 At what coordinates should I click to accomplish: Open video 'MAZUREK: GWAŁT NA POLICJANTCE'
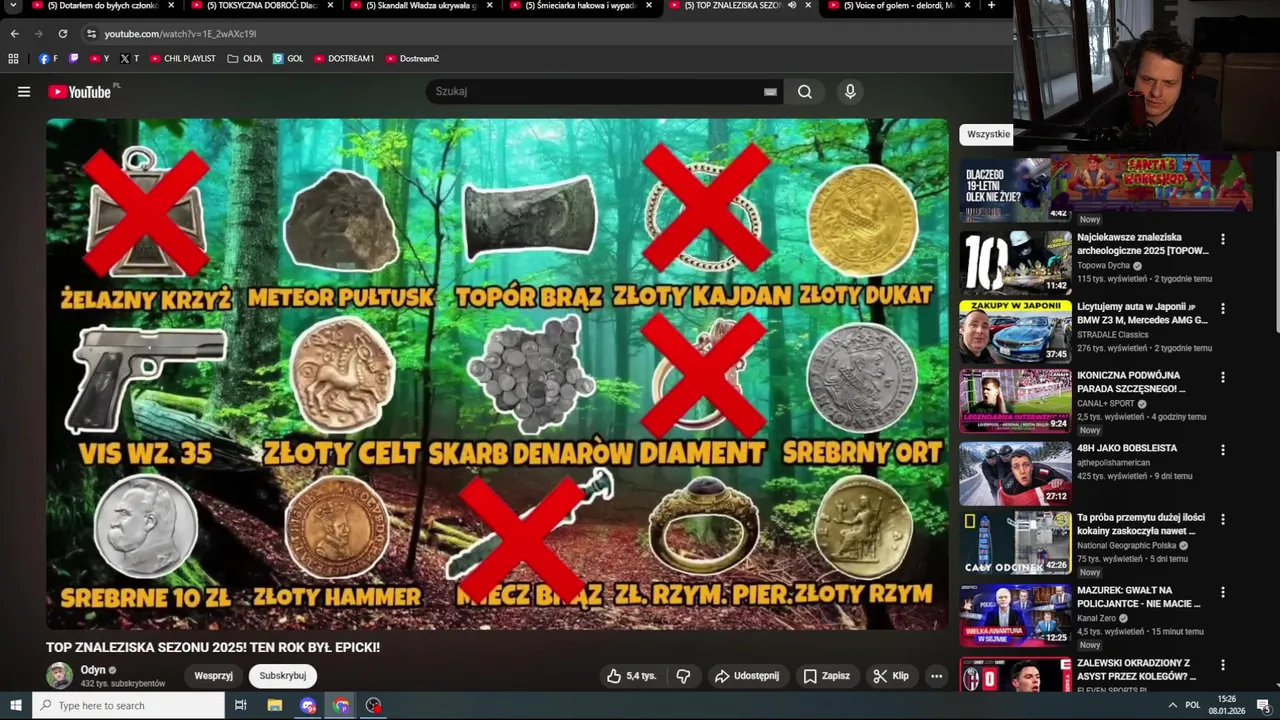[1138, 597]
